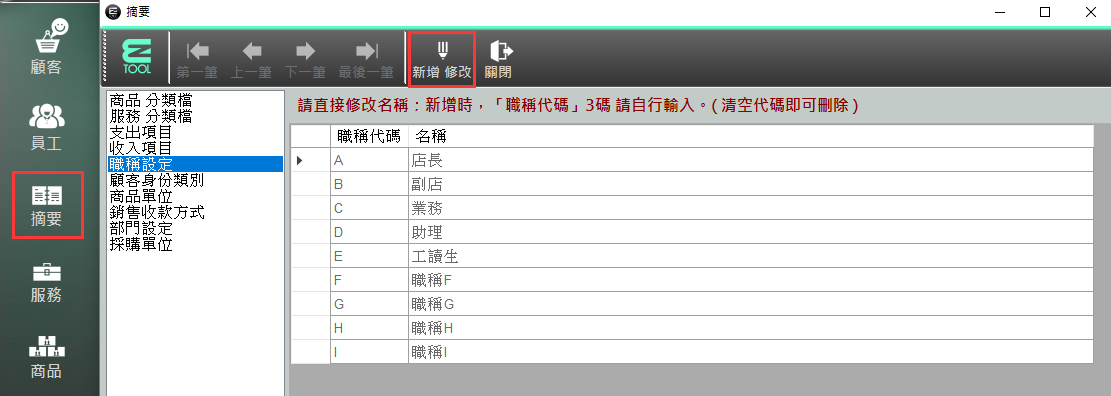1111x396 pixels.
Task: Click the 名稱 column header
Action: [x=751, y=136]
